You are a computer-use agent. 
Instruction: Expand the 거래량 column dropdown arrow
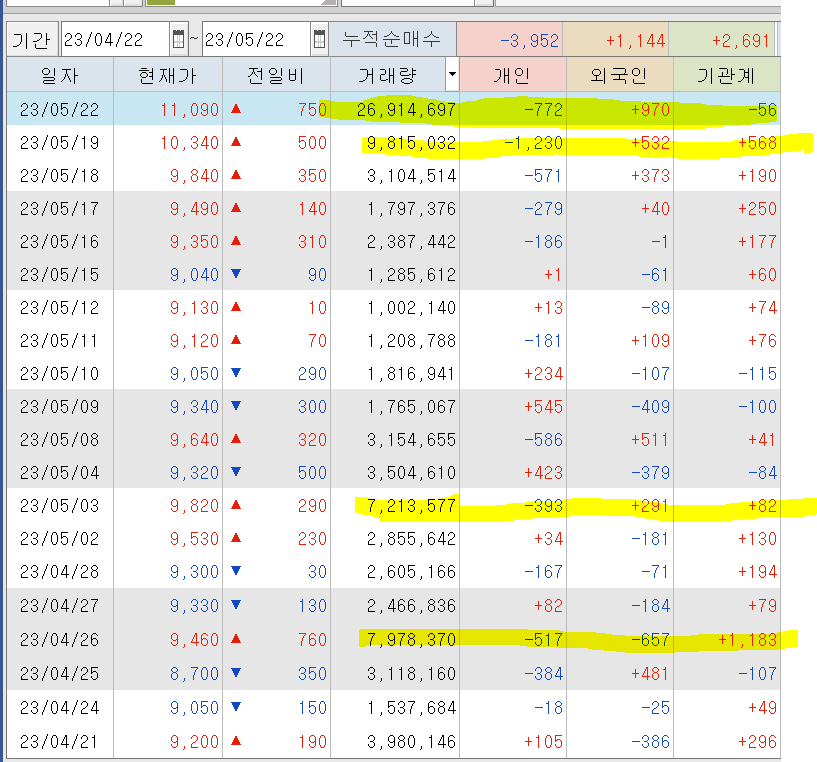point(452,74)
